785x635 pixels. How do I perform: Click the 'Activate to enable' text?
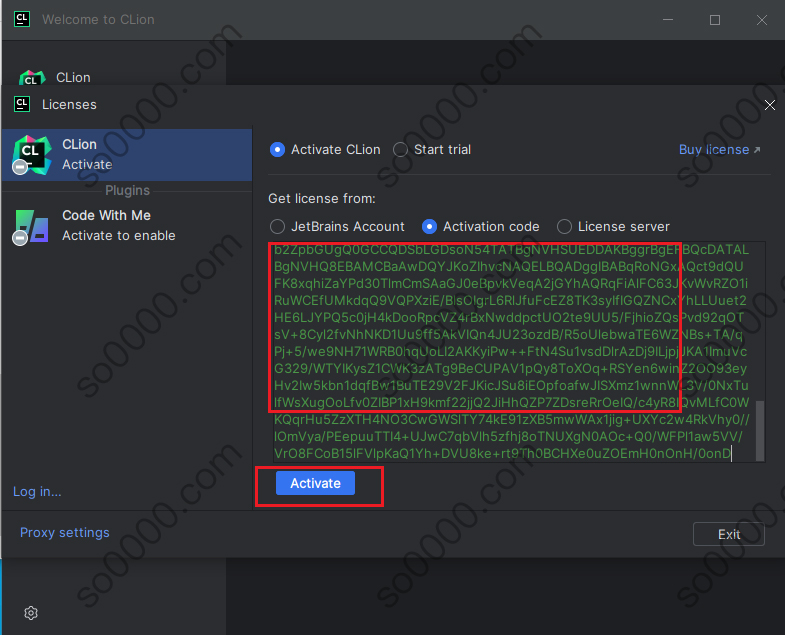point(119,235)
